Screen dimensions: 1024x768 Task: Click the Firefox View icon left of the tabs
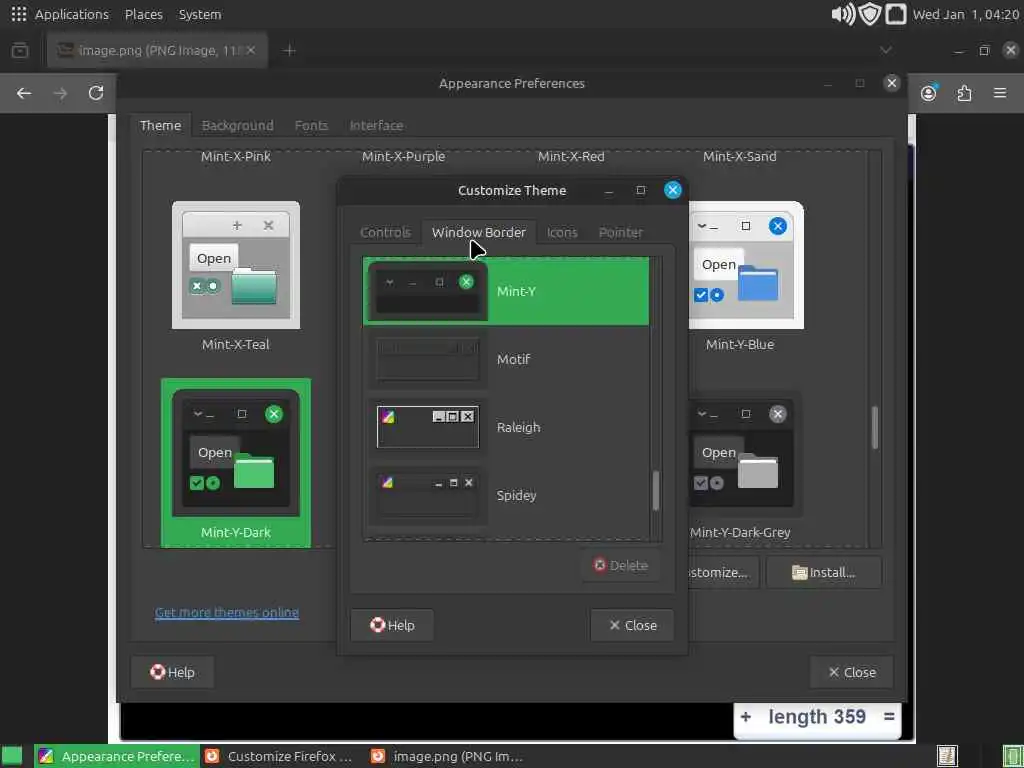(20, 50)
